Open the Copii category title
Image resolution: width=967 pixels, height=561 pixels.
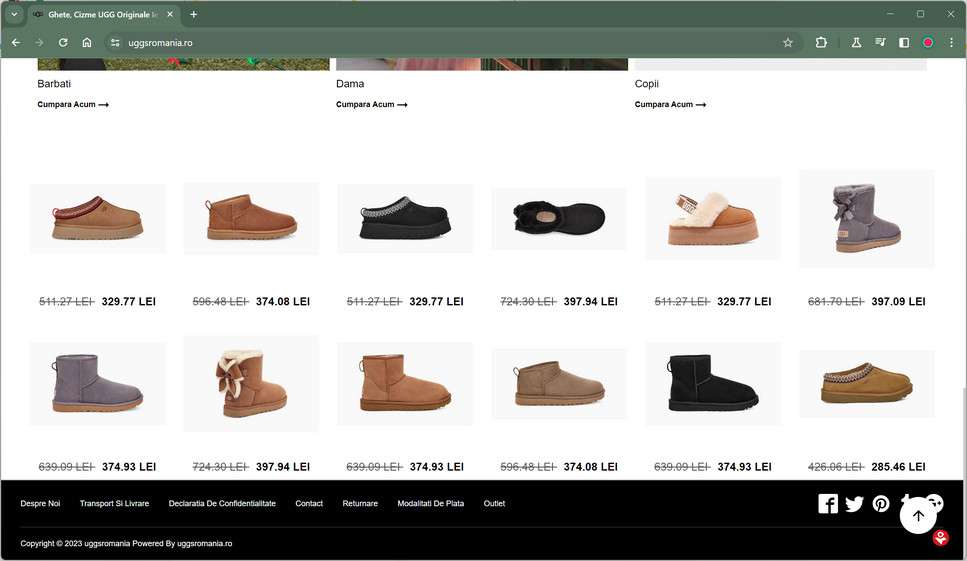click(646, 84)
